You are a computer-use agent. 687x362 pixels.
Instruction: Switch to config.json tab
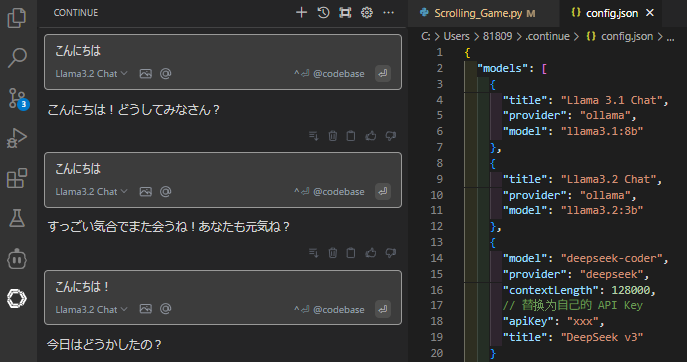[x=611, y=13]
